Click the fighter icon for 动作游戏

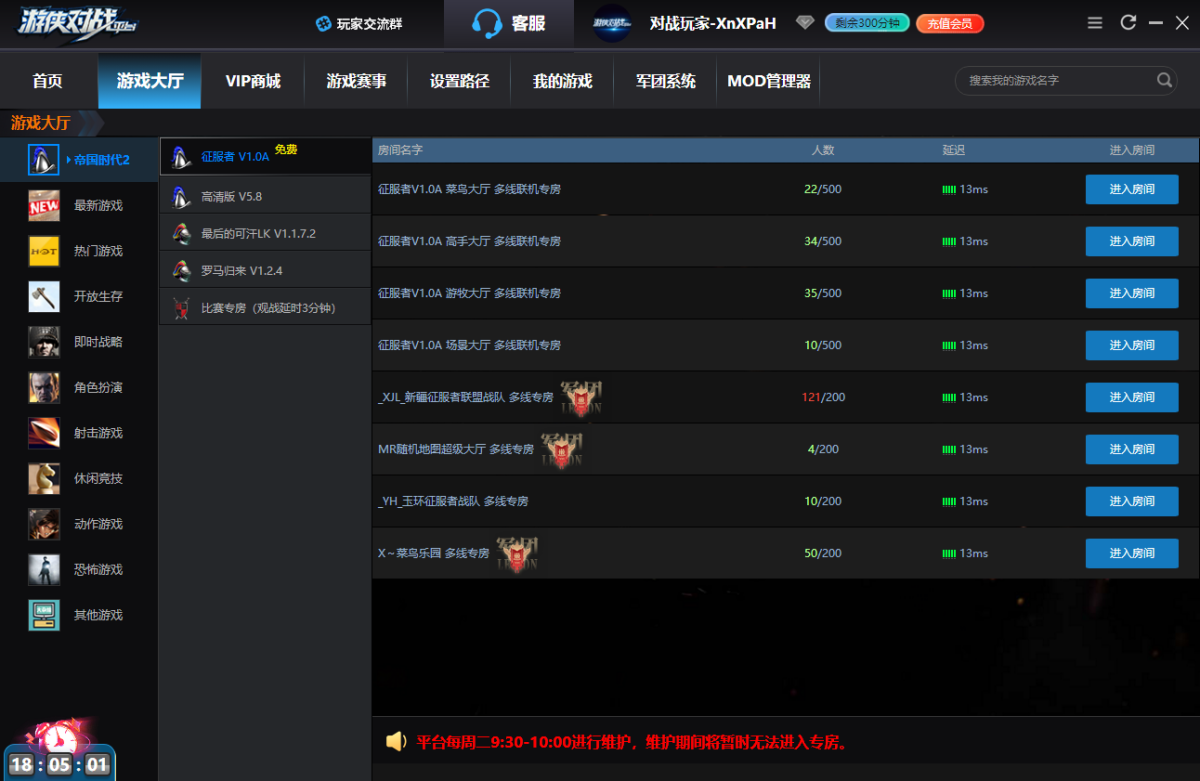click(44, 524)
